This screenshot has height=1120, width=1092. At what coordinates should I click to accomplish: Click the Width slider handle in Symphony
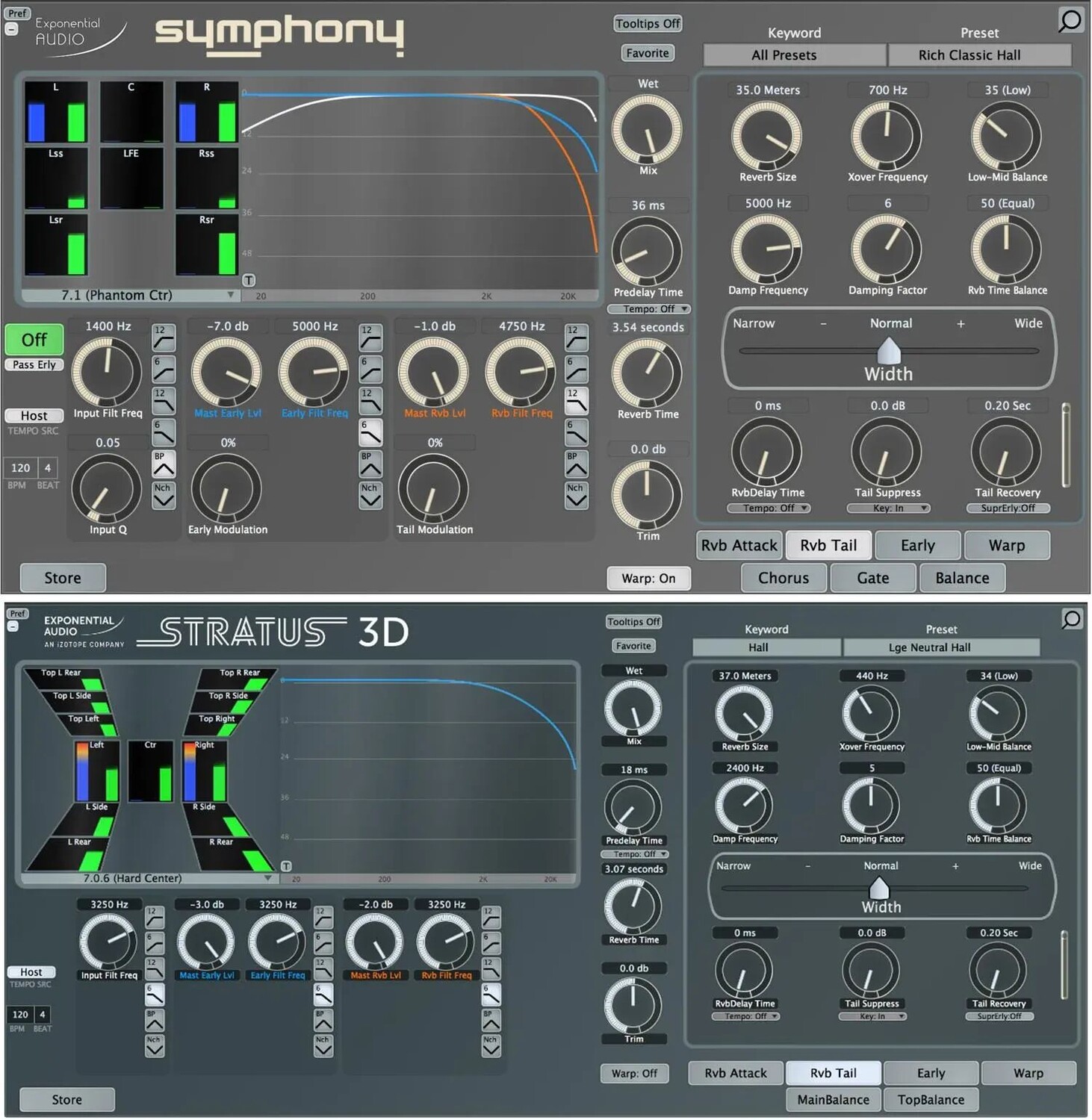tap(888, 349)
